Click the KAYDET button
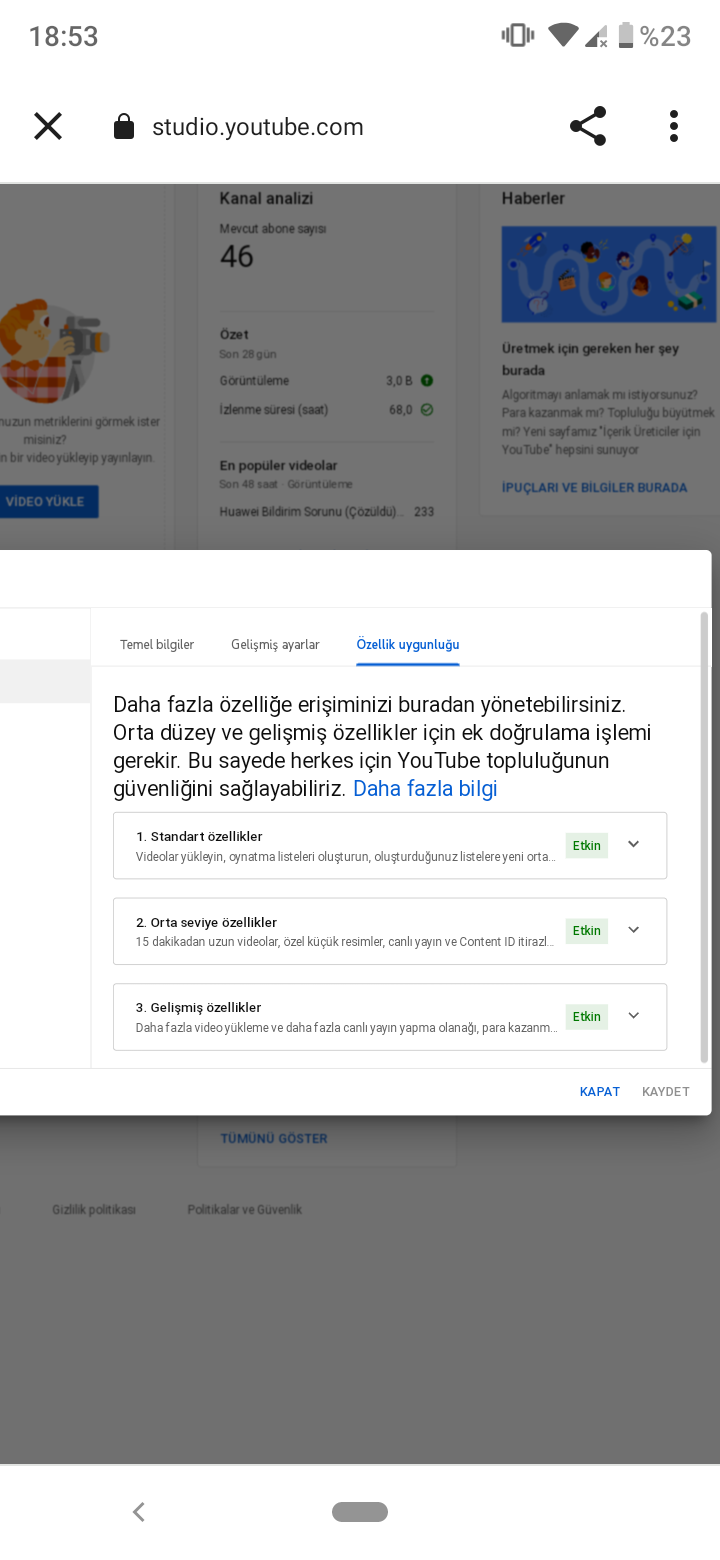This screenshot has width=720, height=1560. tap(666, 1091)
